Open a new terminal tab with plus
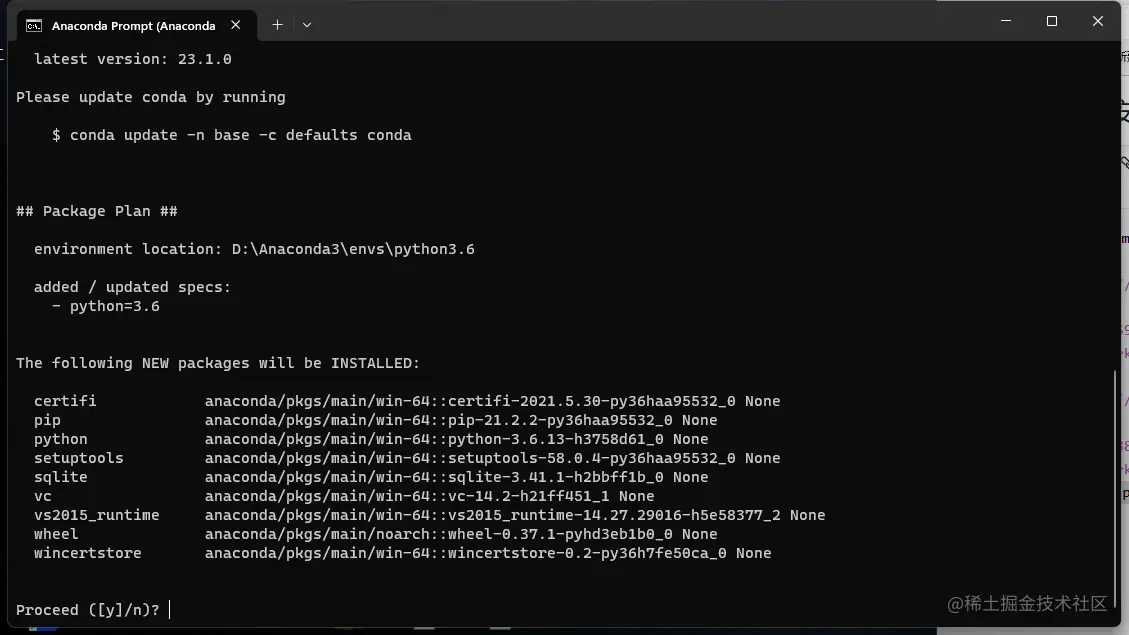The image size is (1129, 635). click(277, 25)
